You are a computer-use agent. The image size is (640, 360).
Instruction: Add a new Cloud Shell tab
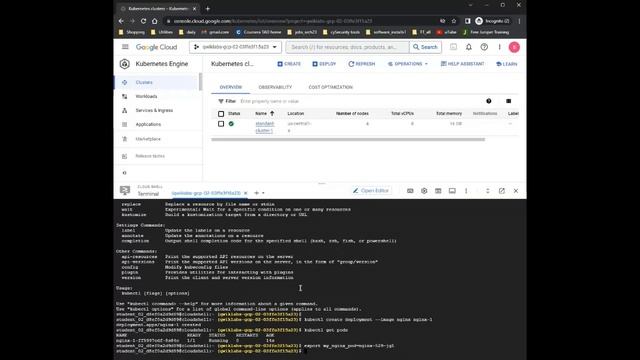pos(256,193)
